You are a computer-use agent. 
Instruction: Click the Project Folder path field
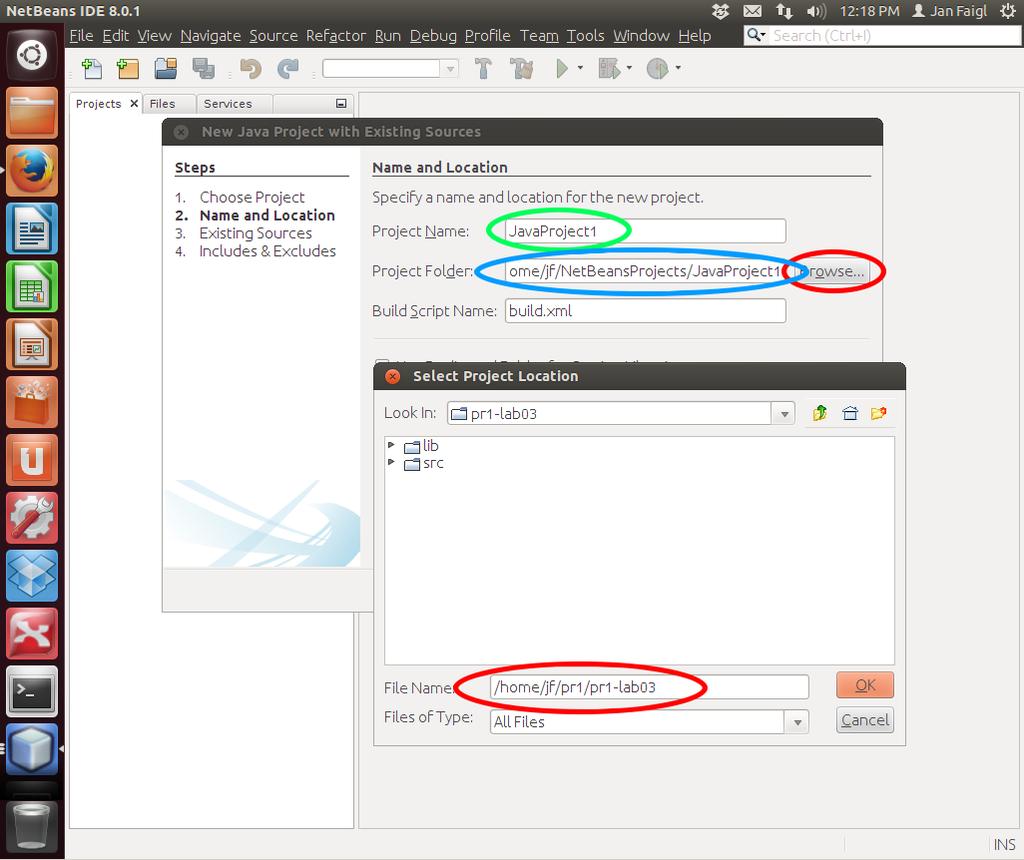coord(645,271)
